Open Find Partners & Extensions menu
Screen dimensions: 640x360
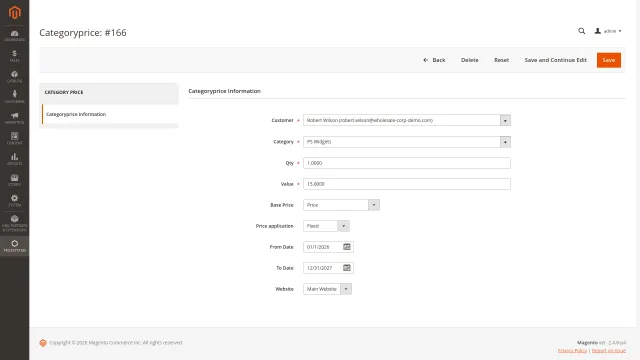(15, 223)
